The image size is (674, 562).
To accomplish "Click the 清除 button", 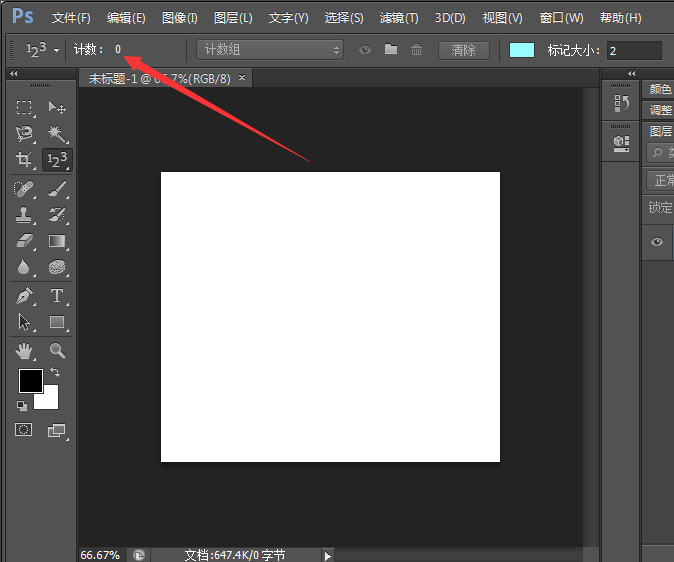I will [463, 50].
